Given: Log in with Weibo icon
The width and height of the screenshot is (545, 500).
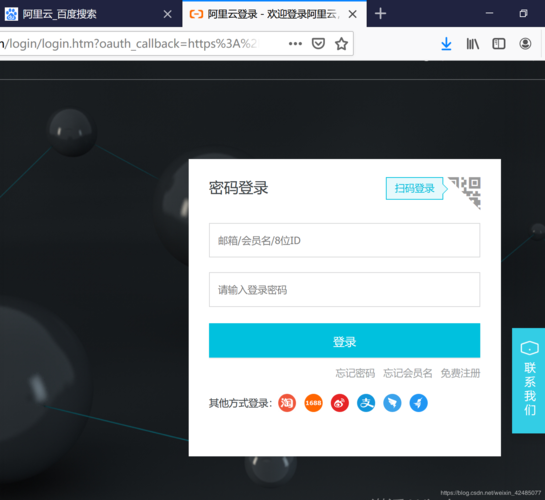Looking at the screenshot, I should coord(340,403).
